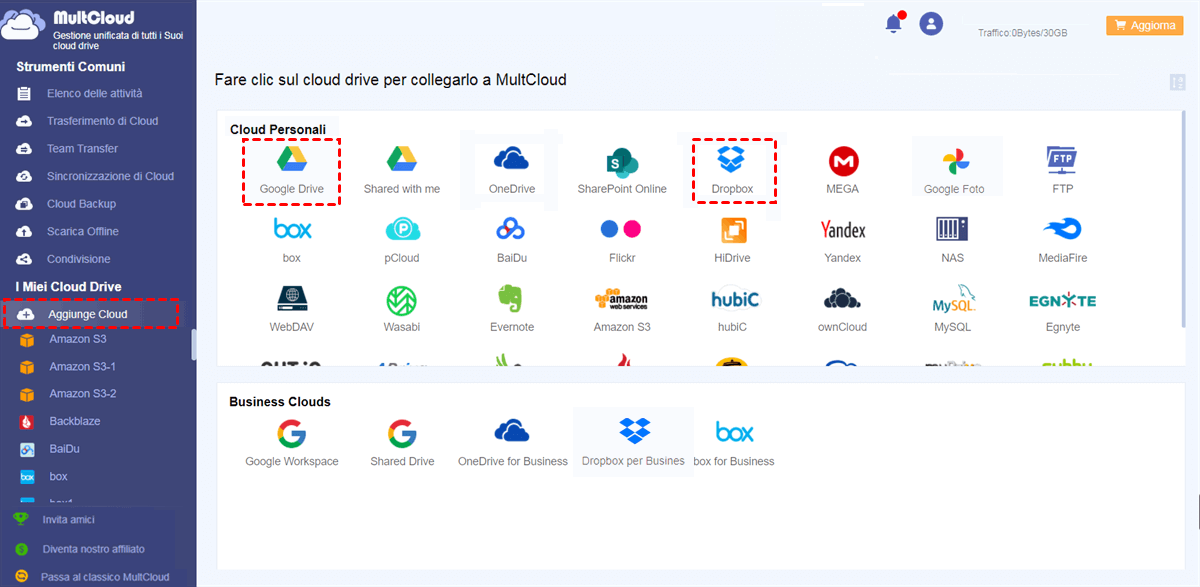1200x587 pixels.
Task: Open the user account avatar
Action: click(931, 24)
